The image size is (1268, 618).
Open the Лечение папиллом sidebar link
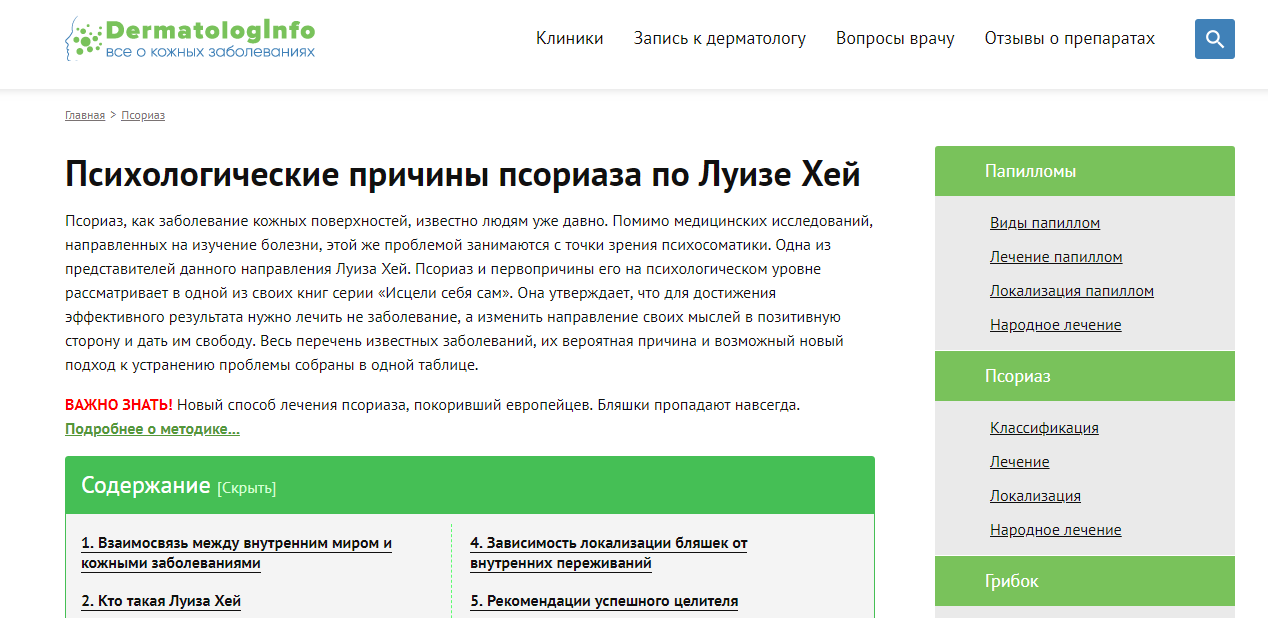[x=1056, y=257]
